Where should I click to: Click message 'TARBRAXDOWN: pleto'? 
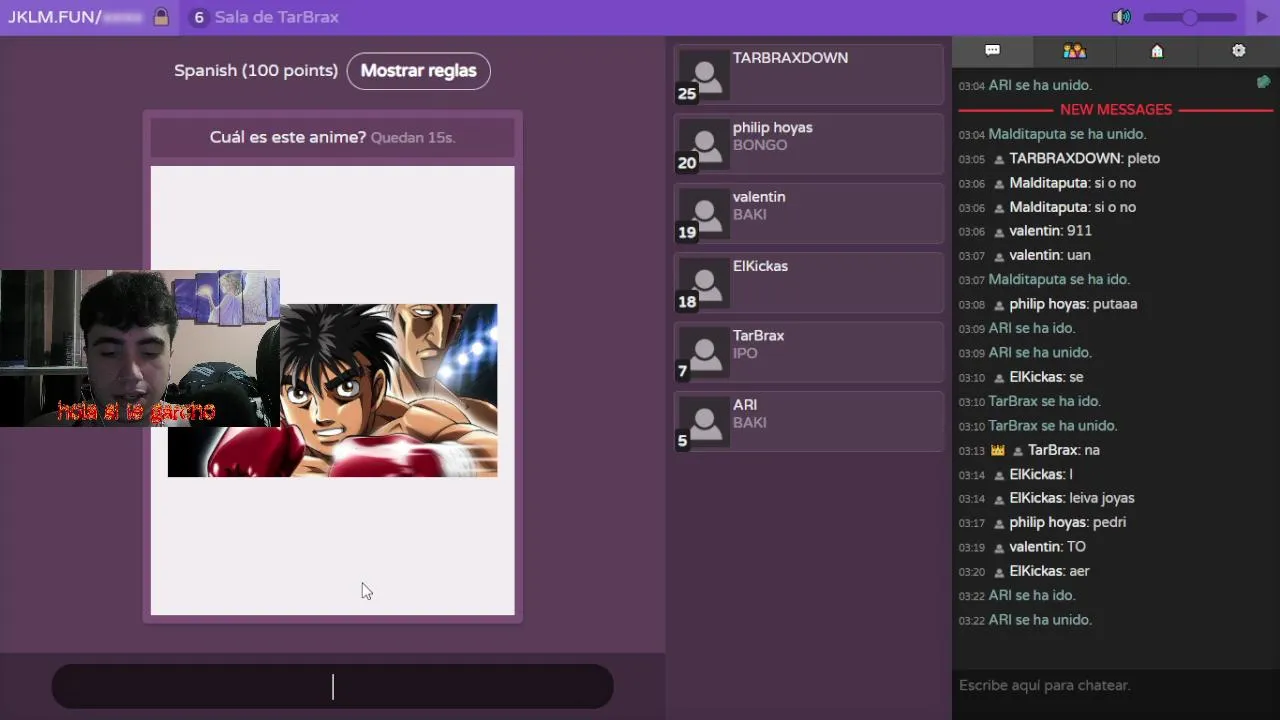pyautogui.click(x=1085, y=159)
